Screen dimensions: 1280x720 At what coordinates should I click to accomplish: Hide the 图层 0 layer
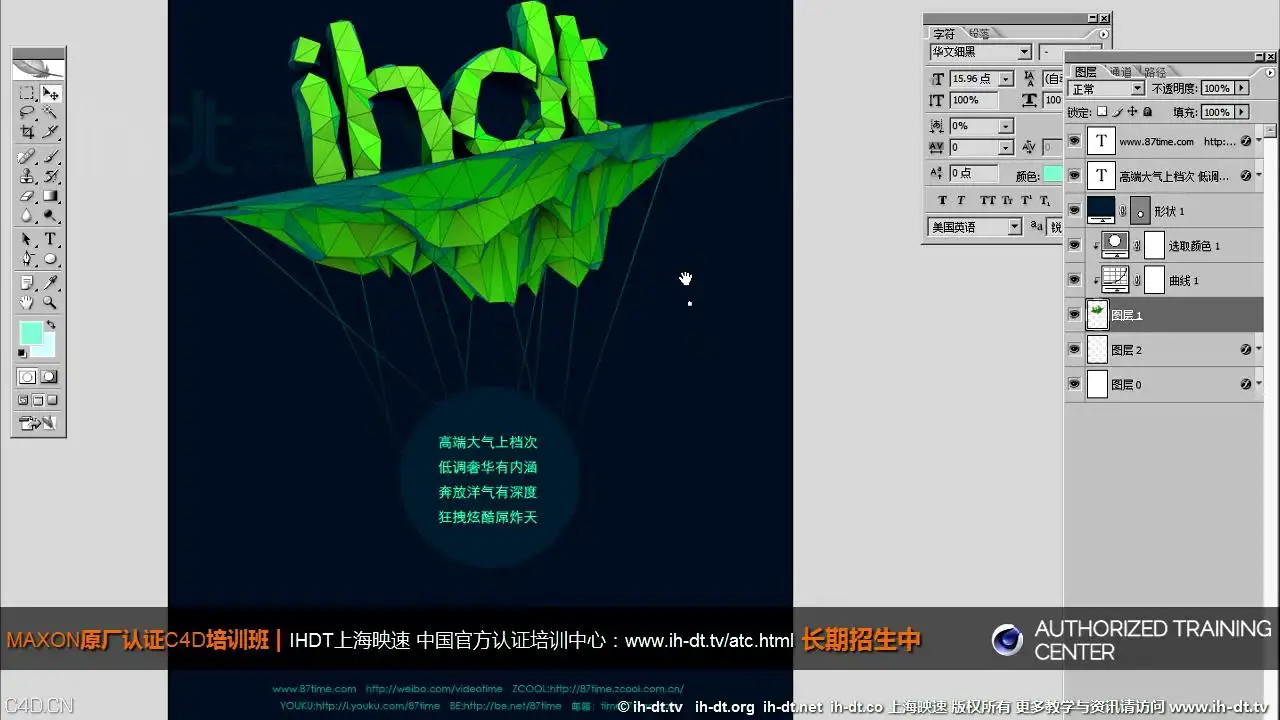[1075, 383]
